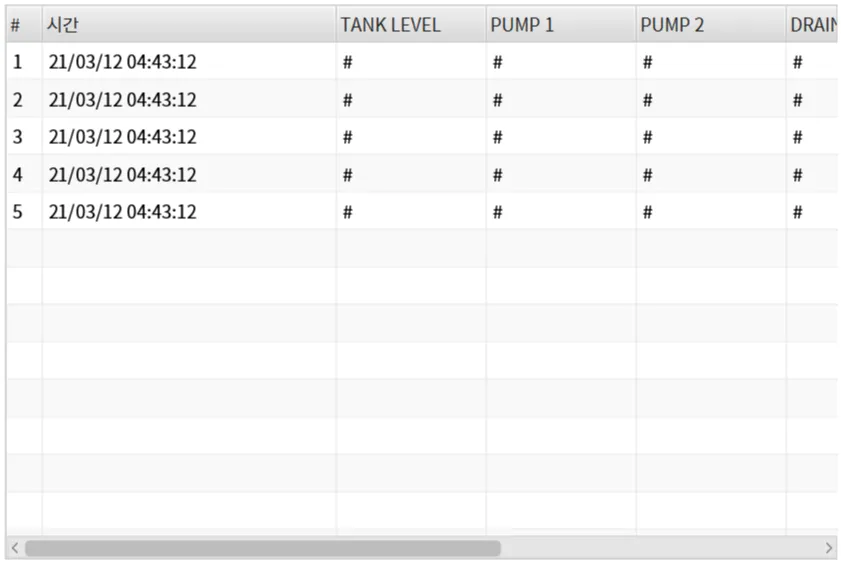Click the timestamp cell in row 4
Image resolution: width=841 pixels, height=564 pixels.
pos(122,175)
